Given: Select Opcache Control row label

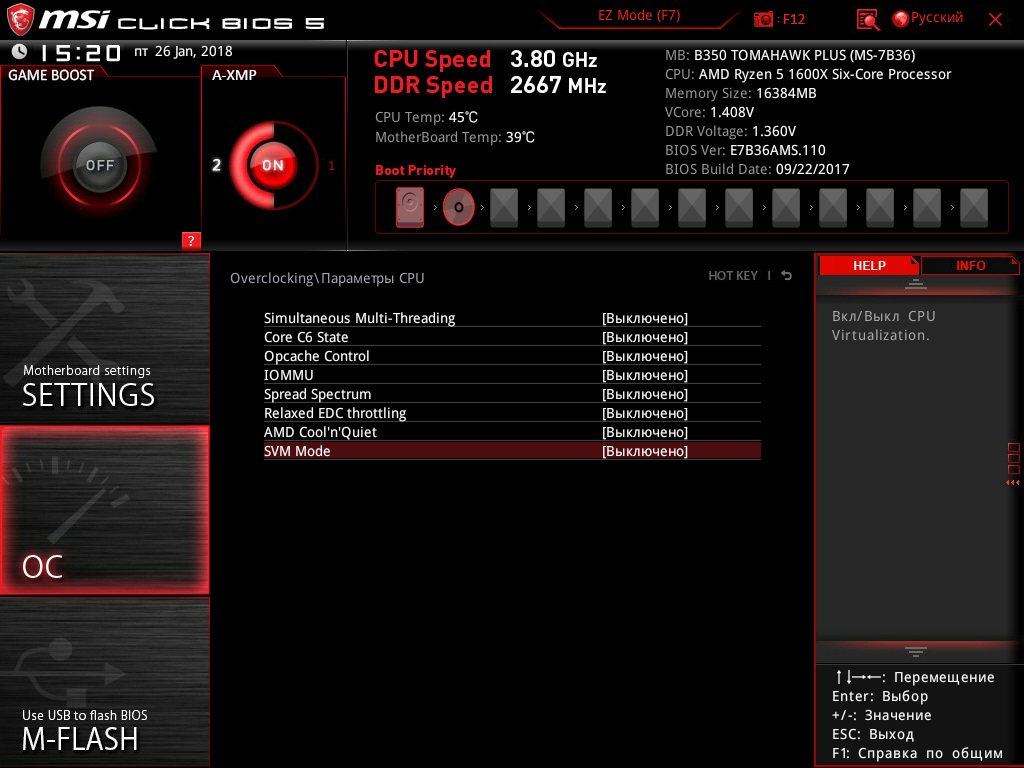Looking at the screenshot, I should tap(316, 356).
